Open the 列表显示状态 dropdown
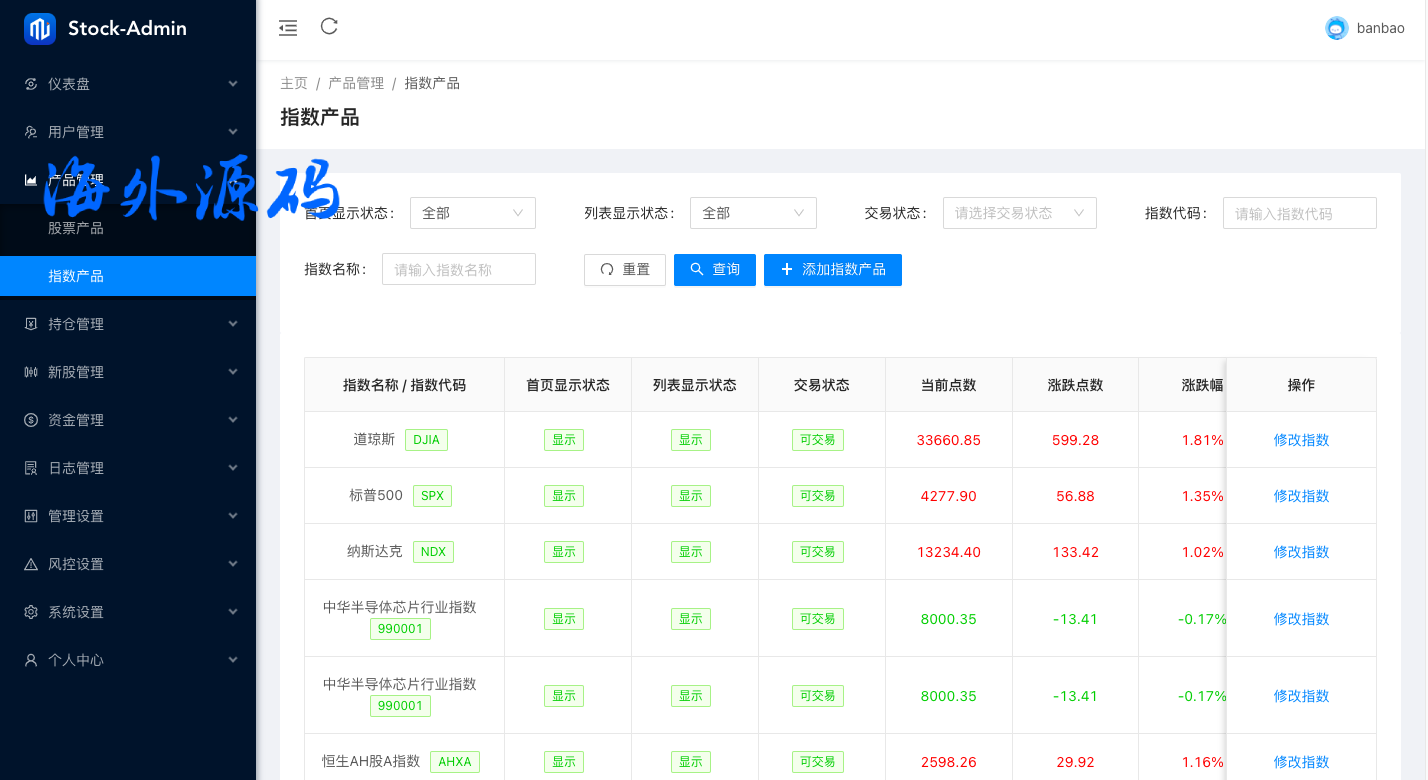The image size is (1428, 780). click(x=752, y=213)
